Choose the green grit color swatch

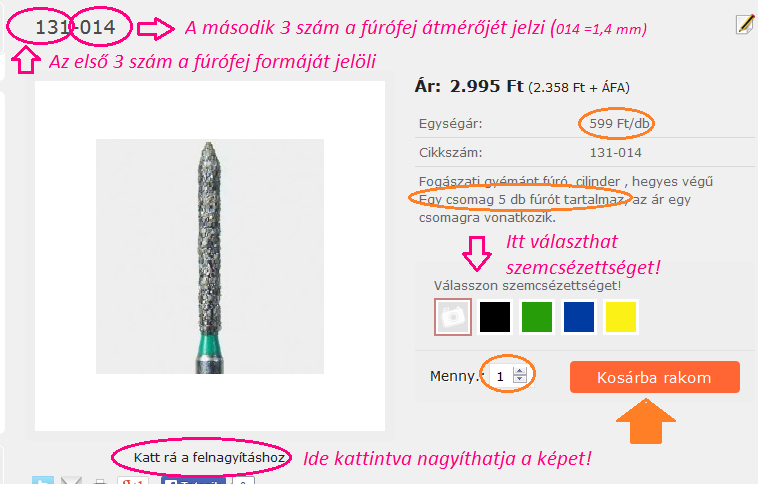tap(537, 317)
